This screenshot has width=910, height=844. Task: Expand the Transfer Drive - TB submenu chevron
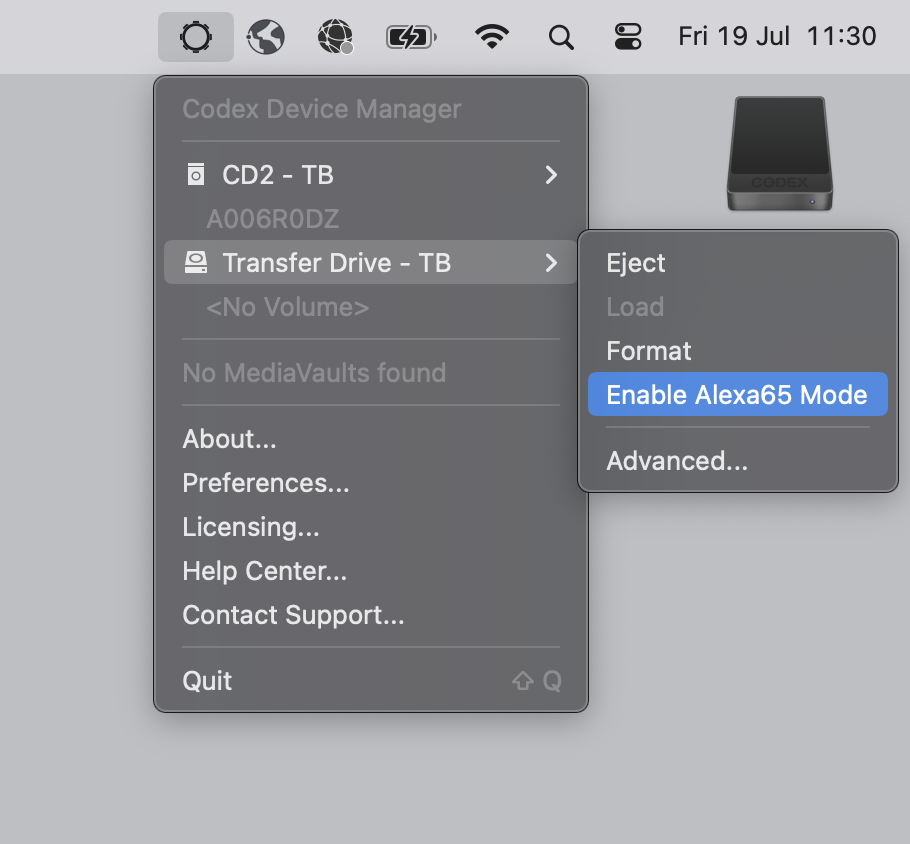tap(550, 263)
